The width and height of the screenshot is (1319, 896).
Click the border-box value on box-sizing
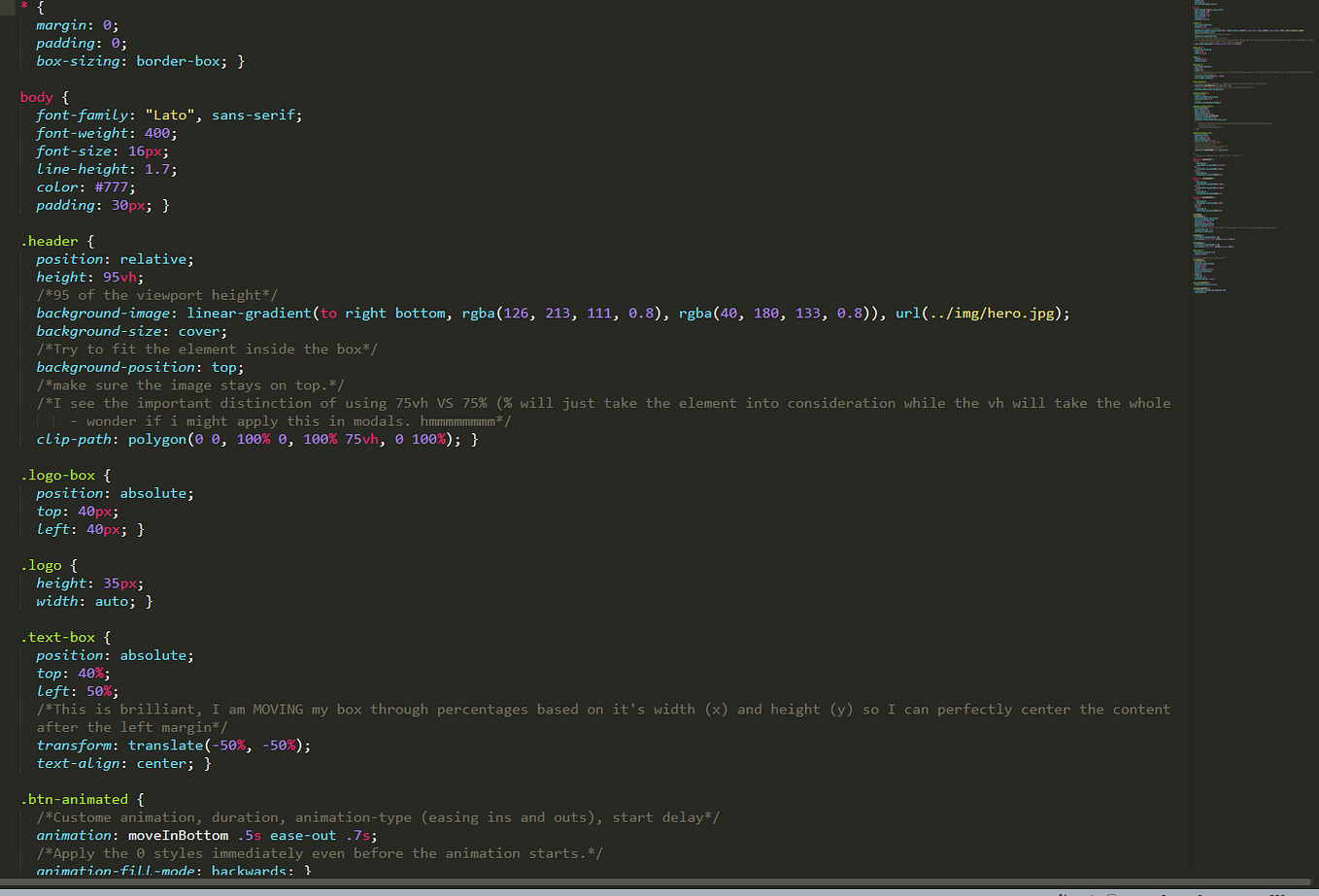point(180,60)
